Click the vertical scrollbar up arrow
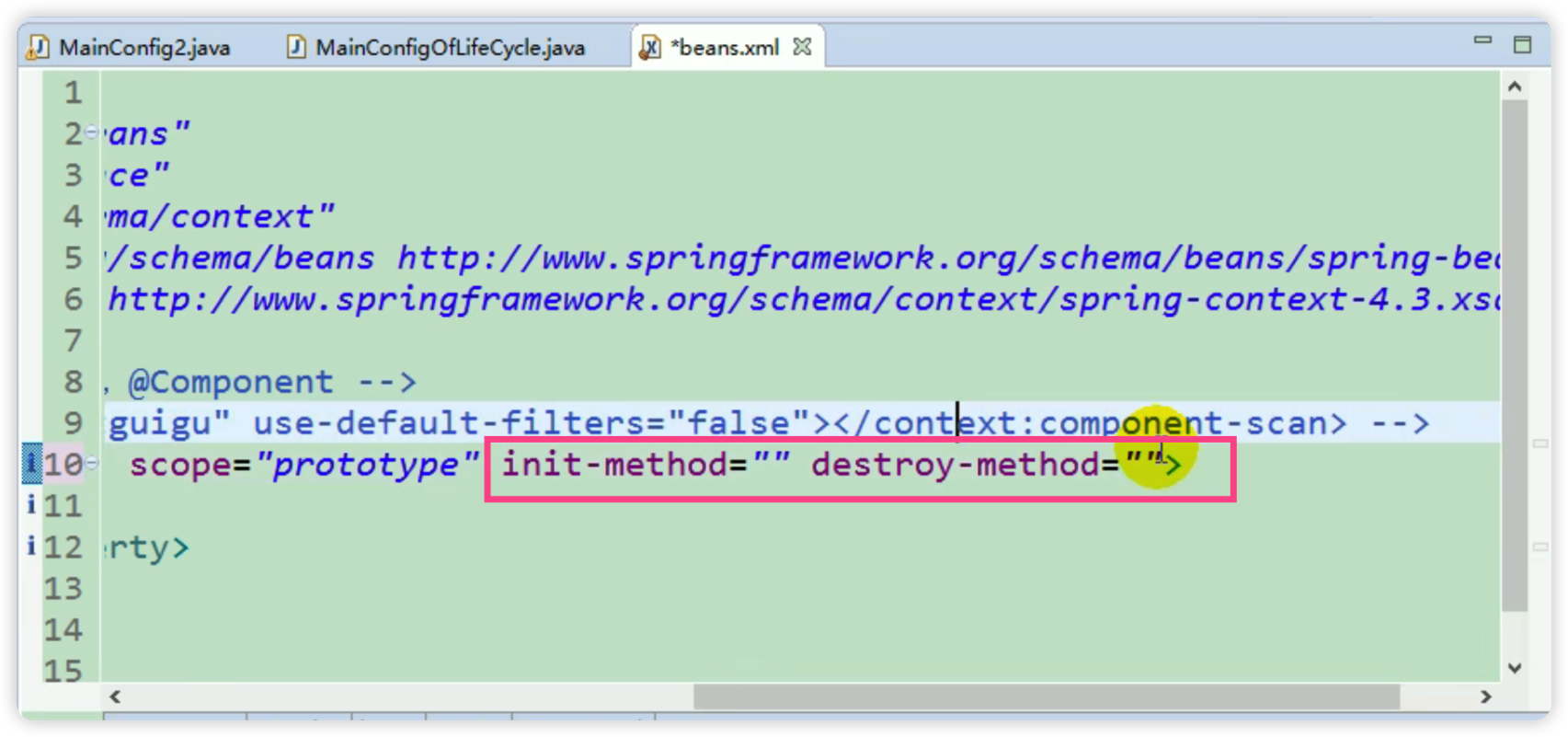 pyautogui.click(x=1515, y=86)
